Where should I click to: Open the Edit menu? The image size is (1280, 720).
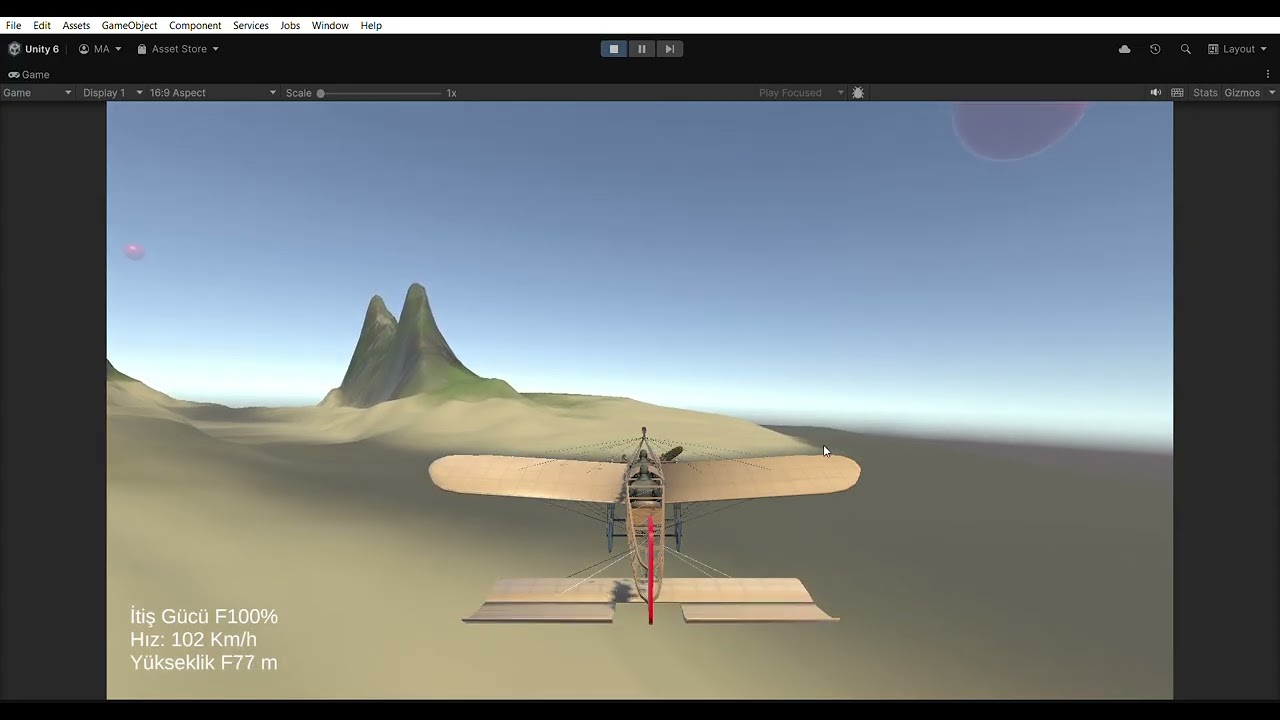[42, 25]
